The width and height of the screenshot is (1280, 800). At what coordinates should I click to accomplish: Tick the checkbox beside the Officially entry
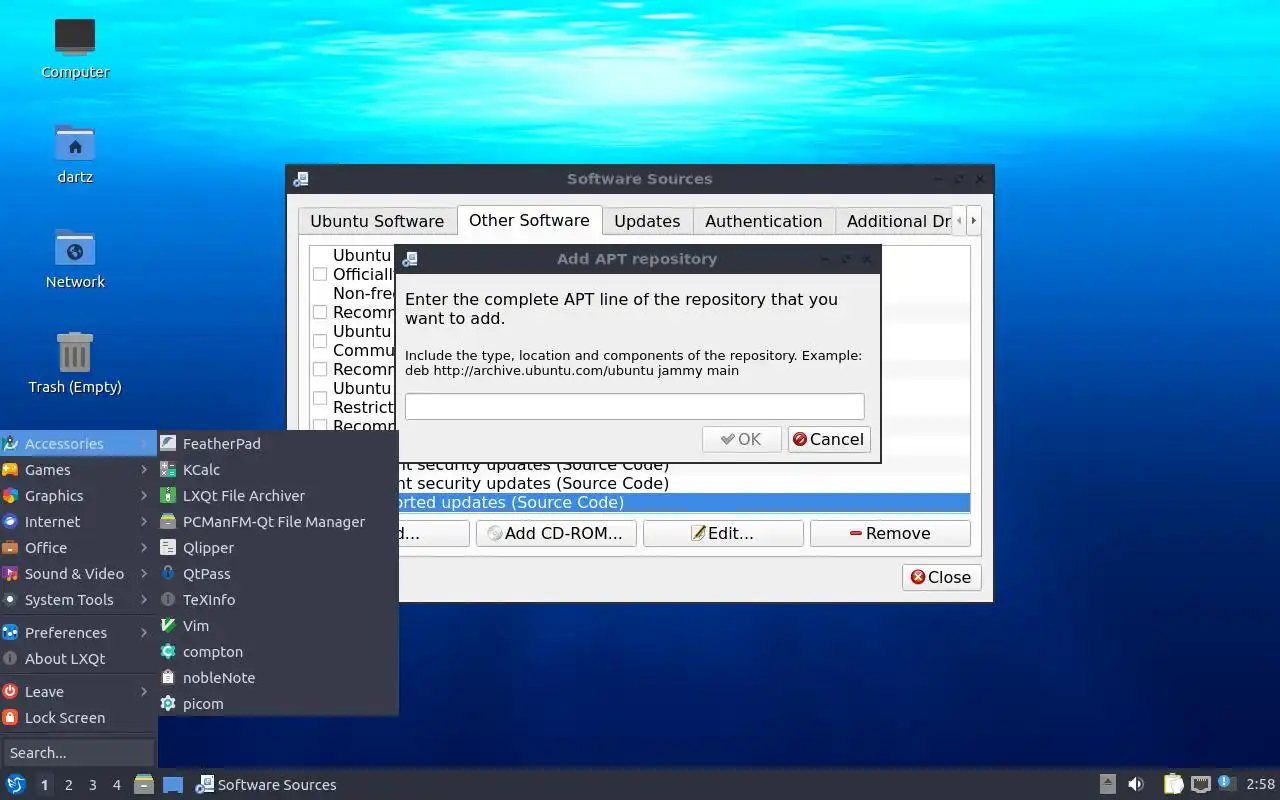click(x=320, y=274)
